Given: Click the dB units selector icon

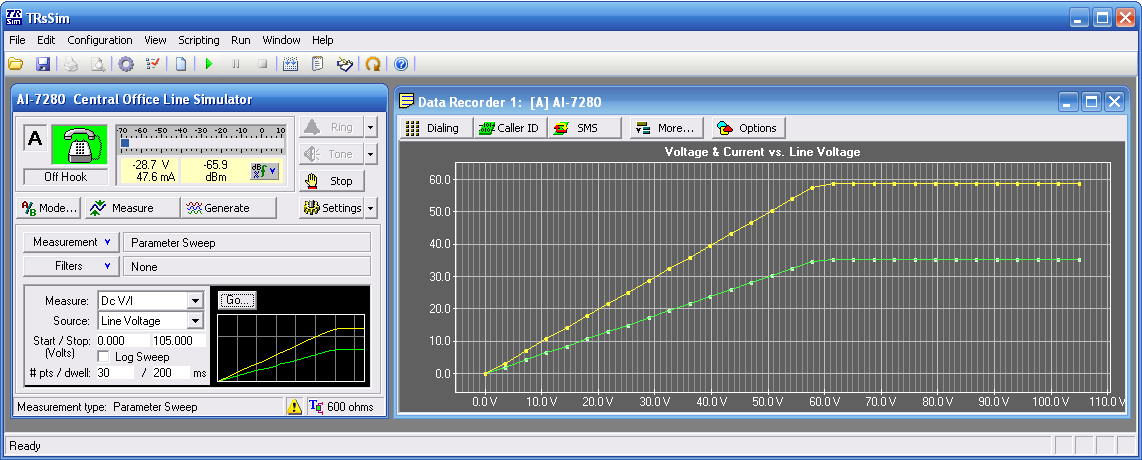Looking at the screenshot, I should tap(264, 170).
